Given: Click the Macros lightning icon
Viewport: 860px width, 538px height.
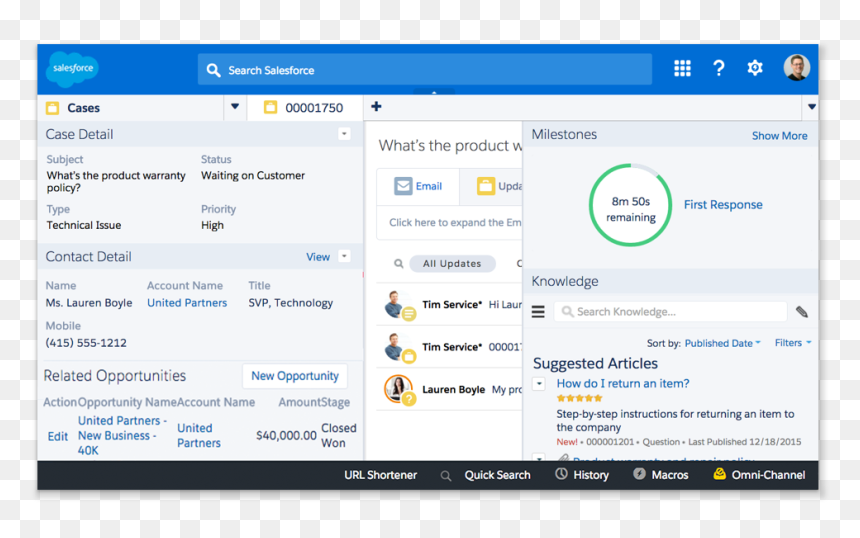Looking at the screenshot, I should point(640,474).
